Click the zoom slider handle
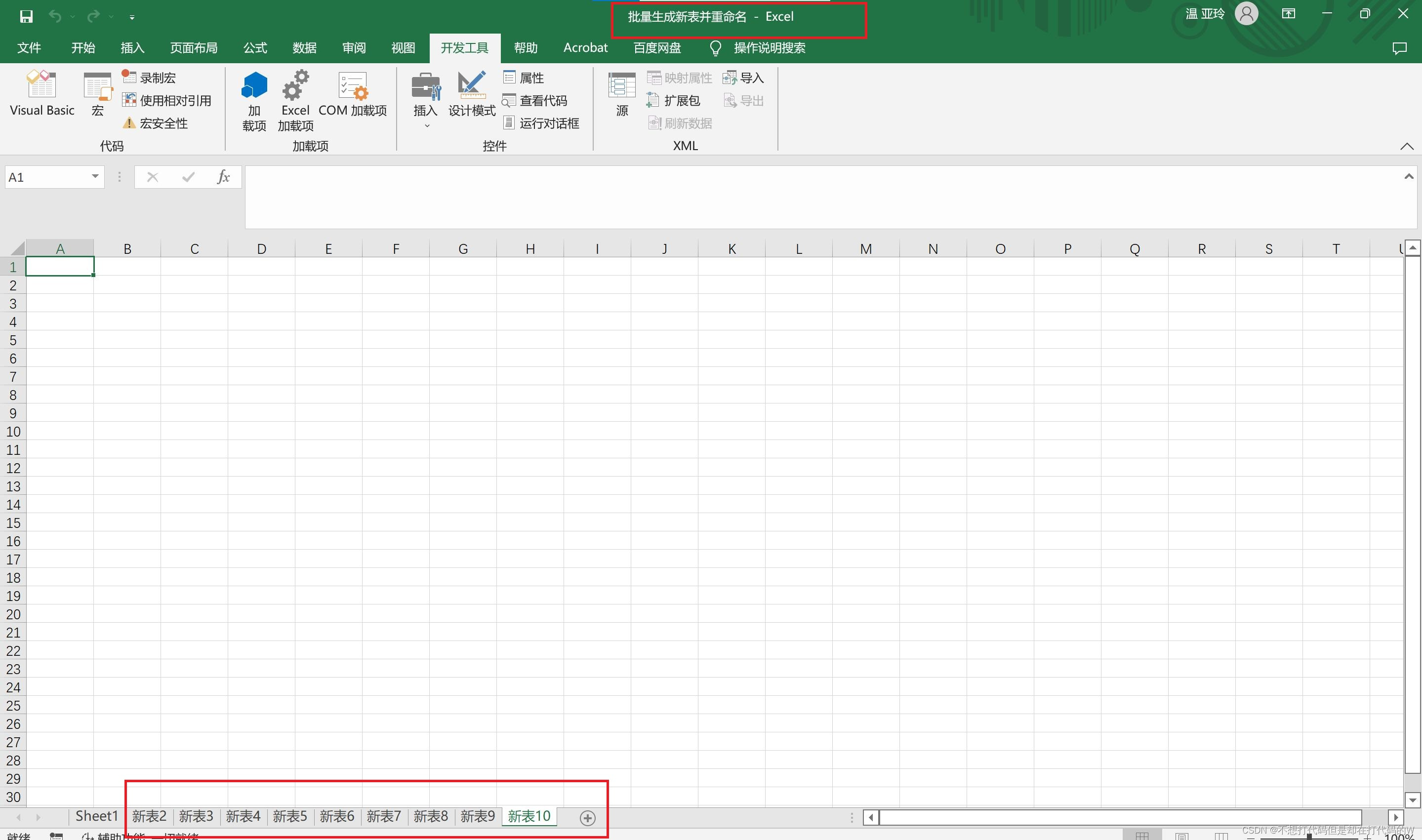 tap(1309, 837)
